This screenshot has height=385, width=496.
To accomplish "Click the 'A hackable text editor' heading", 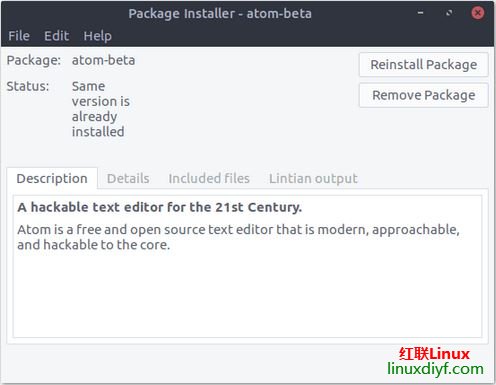I will click(160, 207).
